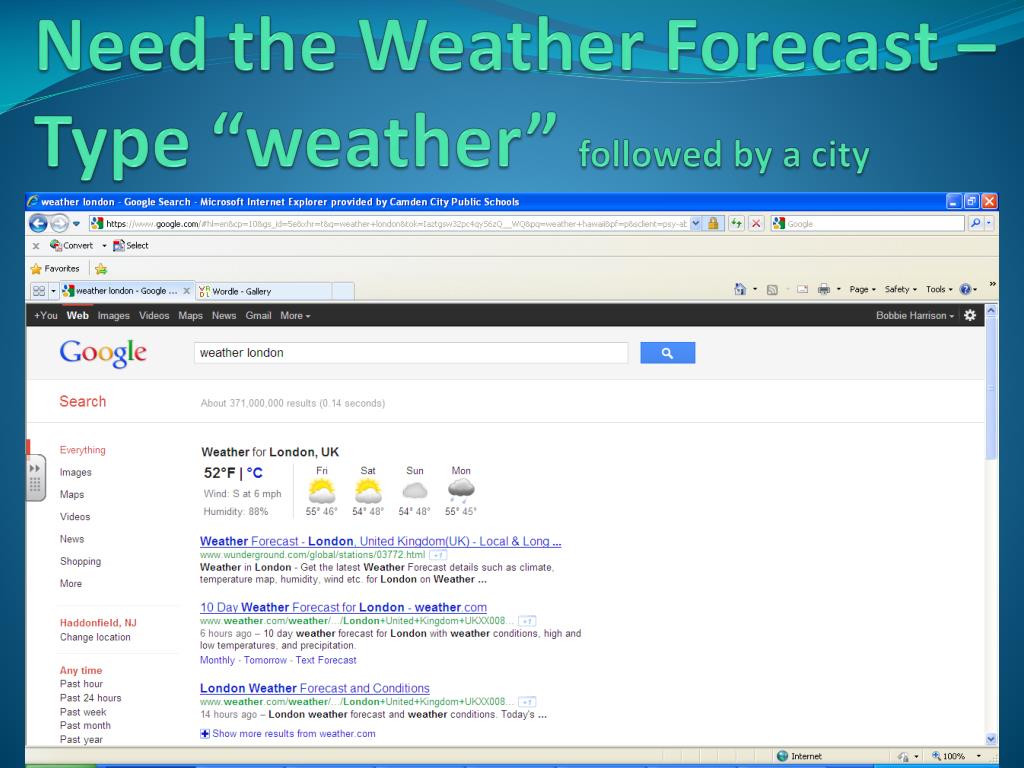The image size is (1024, 768).
Task: Expand Show more results from weather.com
Action: pos(288,733)
